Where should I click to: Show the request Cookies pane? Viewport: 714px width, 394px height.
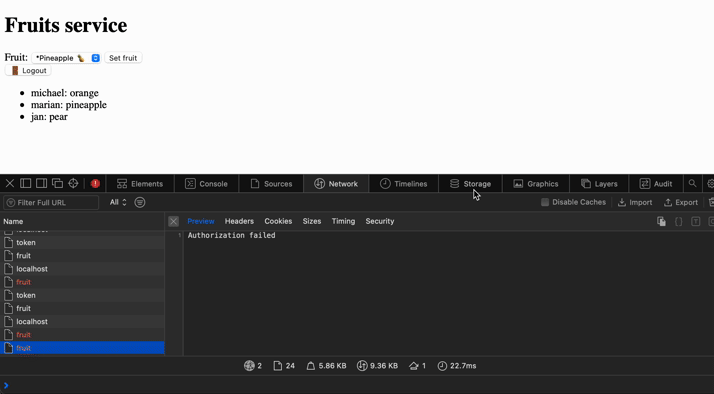pos(278,221)
